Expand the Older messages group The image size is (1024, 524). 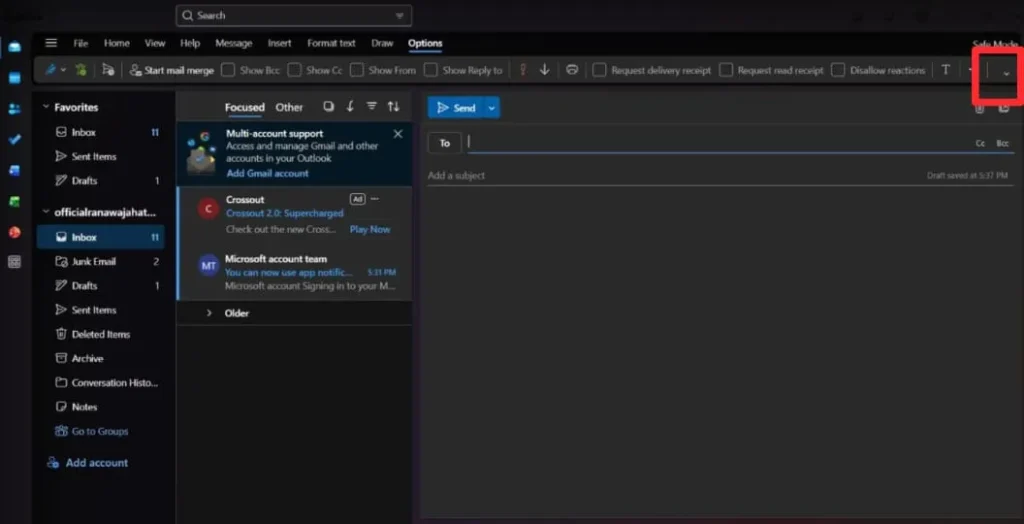click(x=209, y=313)
